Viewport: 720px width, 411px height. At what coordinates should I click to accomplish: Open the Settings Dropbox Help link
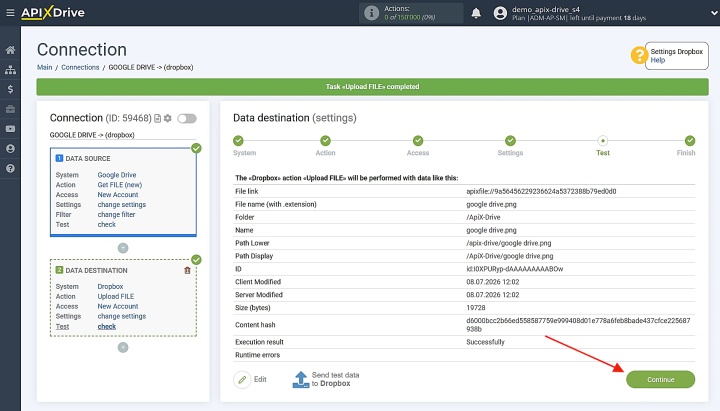pos(658,60)
